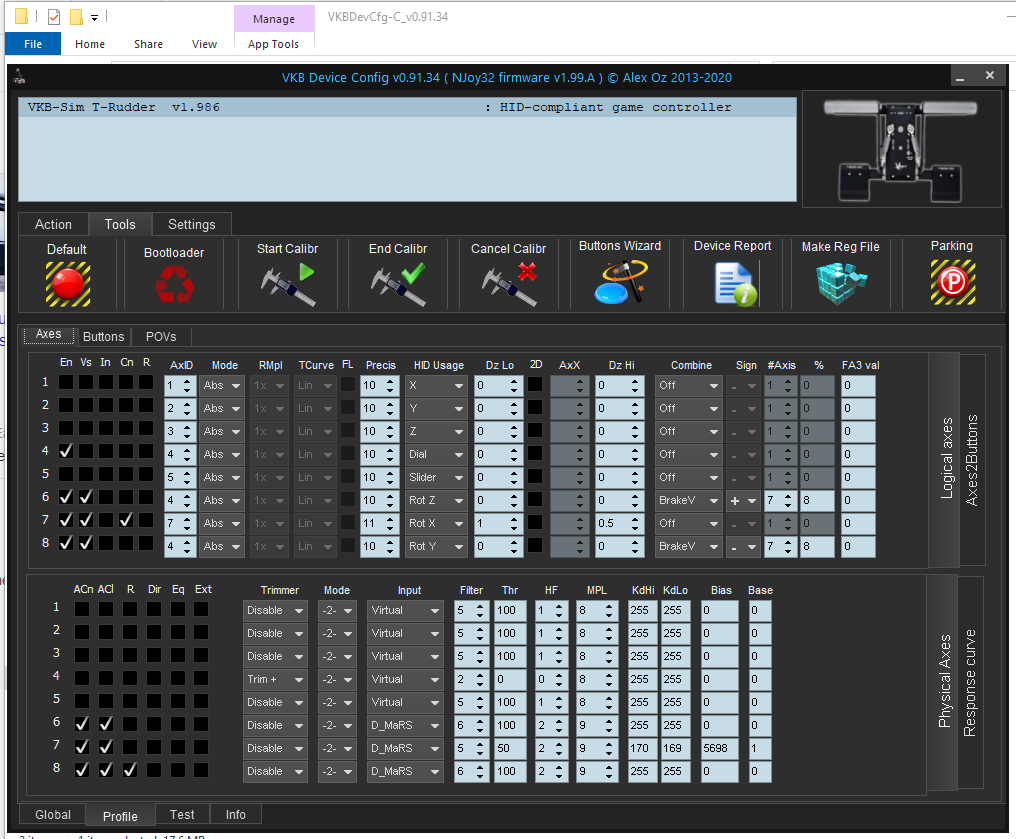Open HID Usage dropdown showing Rot Z
The image size is (1016, 839).
435,501
